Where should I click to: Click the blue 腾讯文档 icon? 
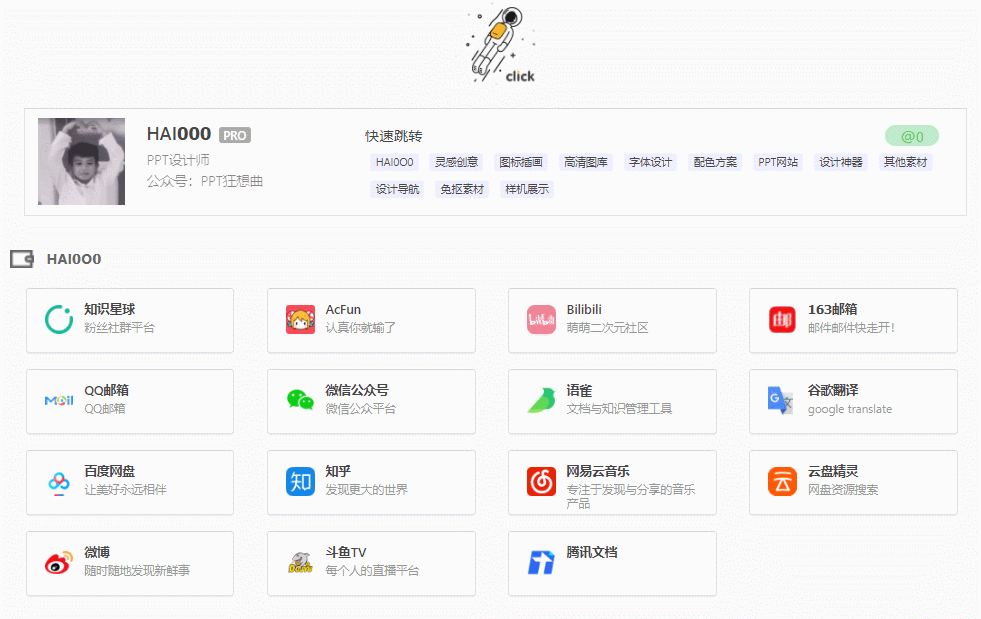coord(541,563)
